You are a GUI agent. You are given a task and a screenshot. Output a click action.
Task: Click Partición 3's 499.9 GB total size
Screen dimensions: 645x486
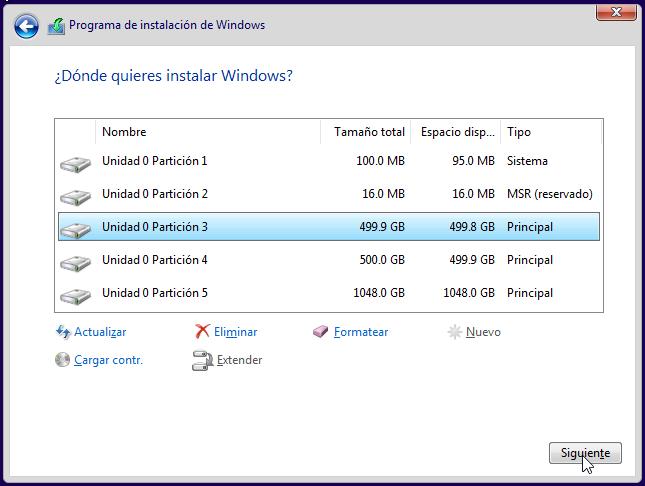point(382,227)
